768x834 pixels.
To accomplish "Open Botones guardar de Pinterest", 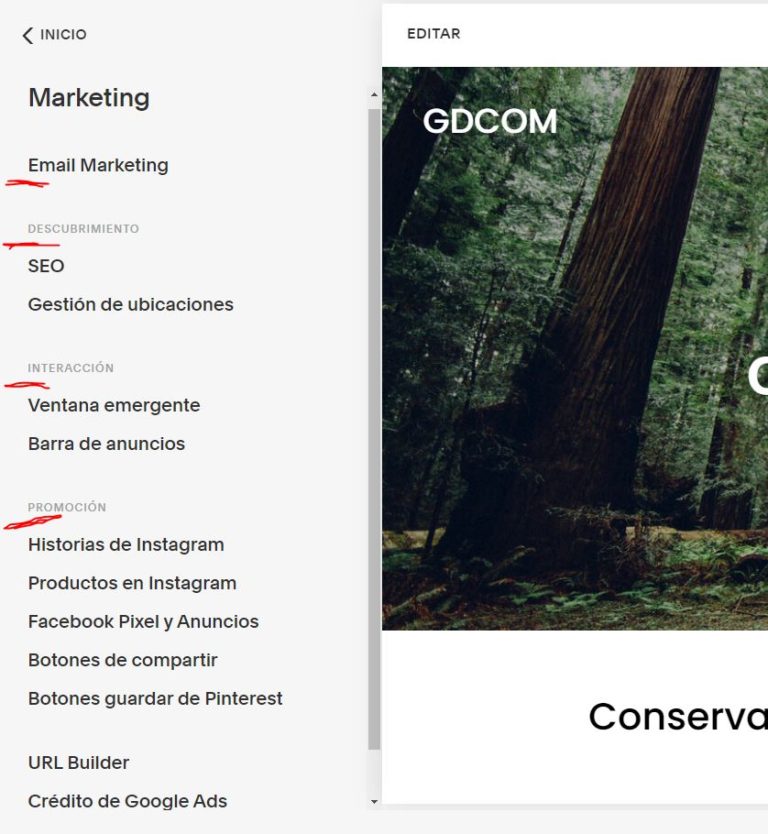I will click(155, 698).
